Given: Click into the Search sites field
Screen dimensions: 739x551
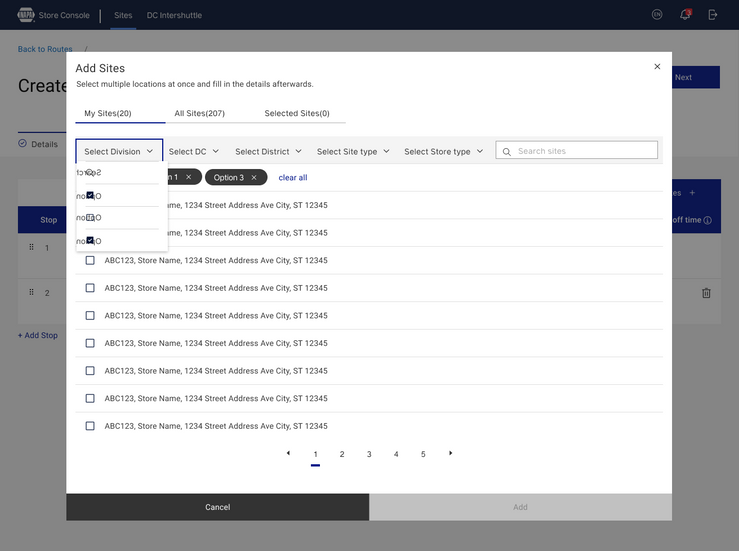Looking at the screenshot, I should click(576, 151).
